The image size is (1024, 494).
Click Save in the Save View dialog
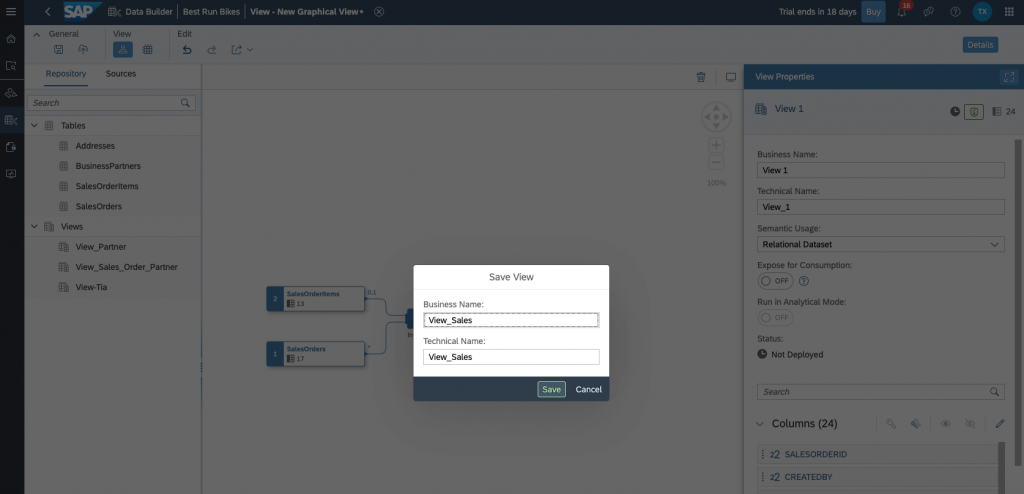pos(551,389)
